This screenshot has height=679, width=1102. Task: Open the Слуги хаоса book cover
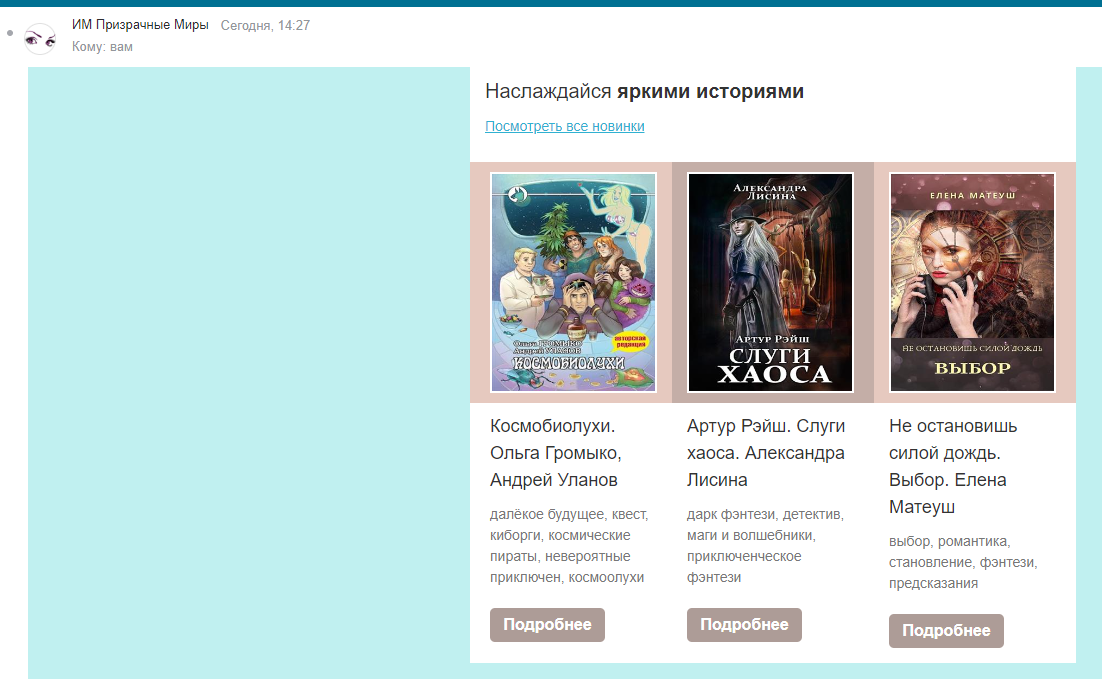tap(770, 282)
